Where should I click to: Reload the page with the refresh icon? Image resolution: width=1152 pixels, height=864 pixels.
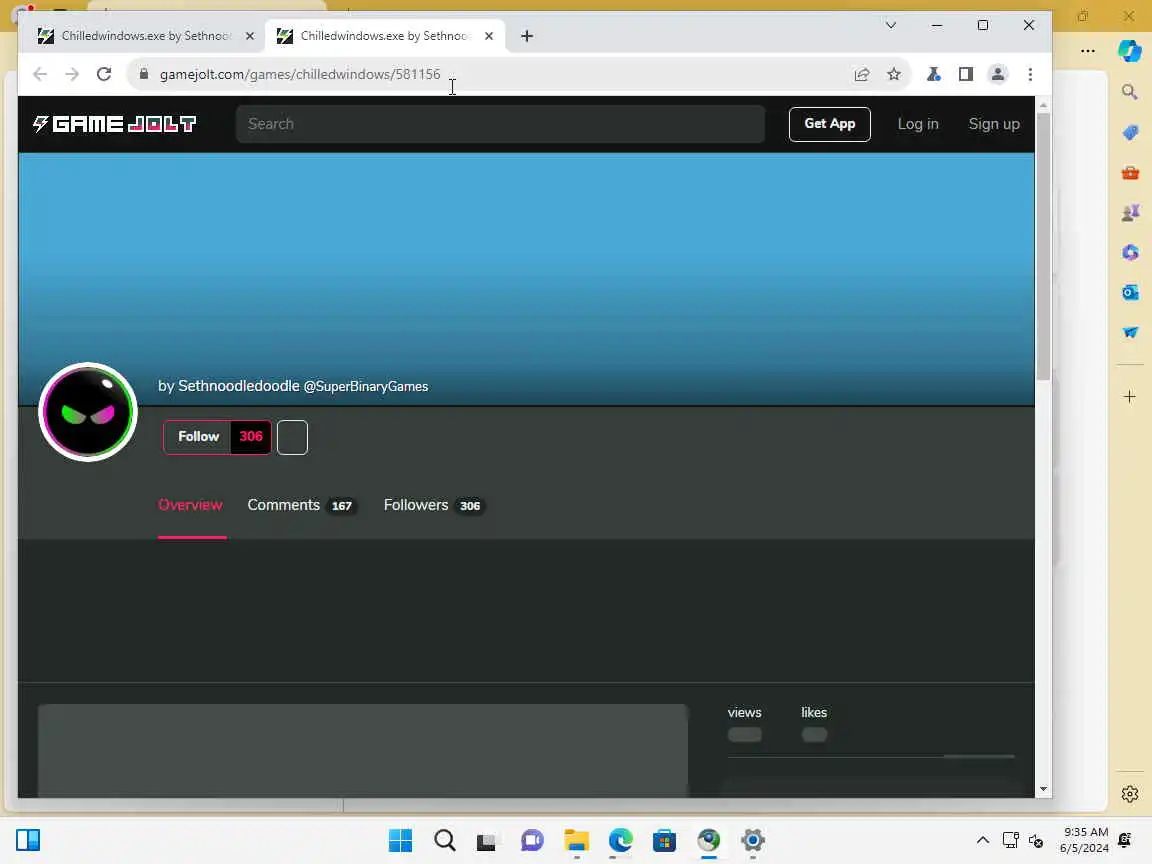coord(104,74)
